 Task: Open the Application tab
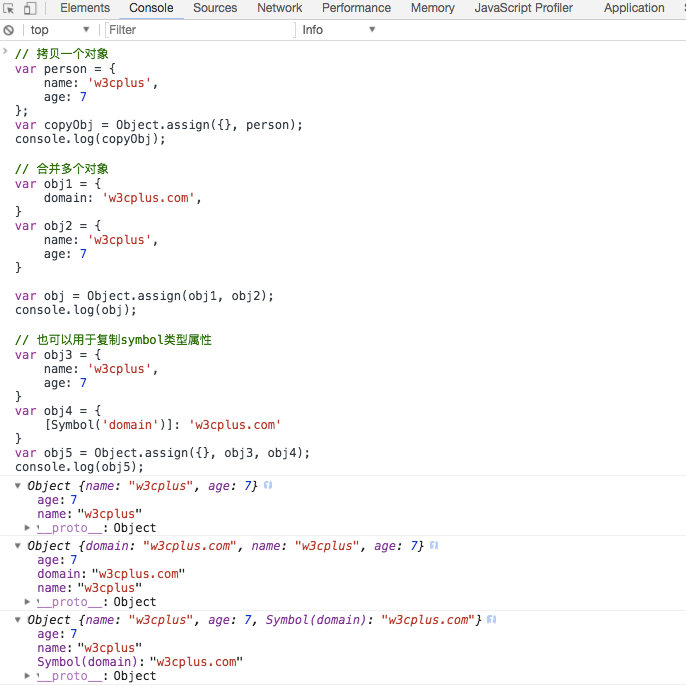pyautogui.click(x=634, y=8)
